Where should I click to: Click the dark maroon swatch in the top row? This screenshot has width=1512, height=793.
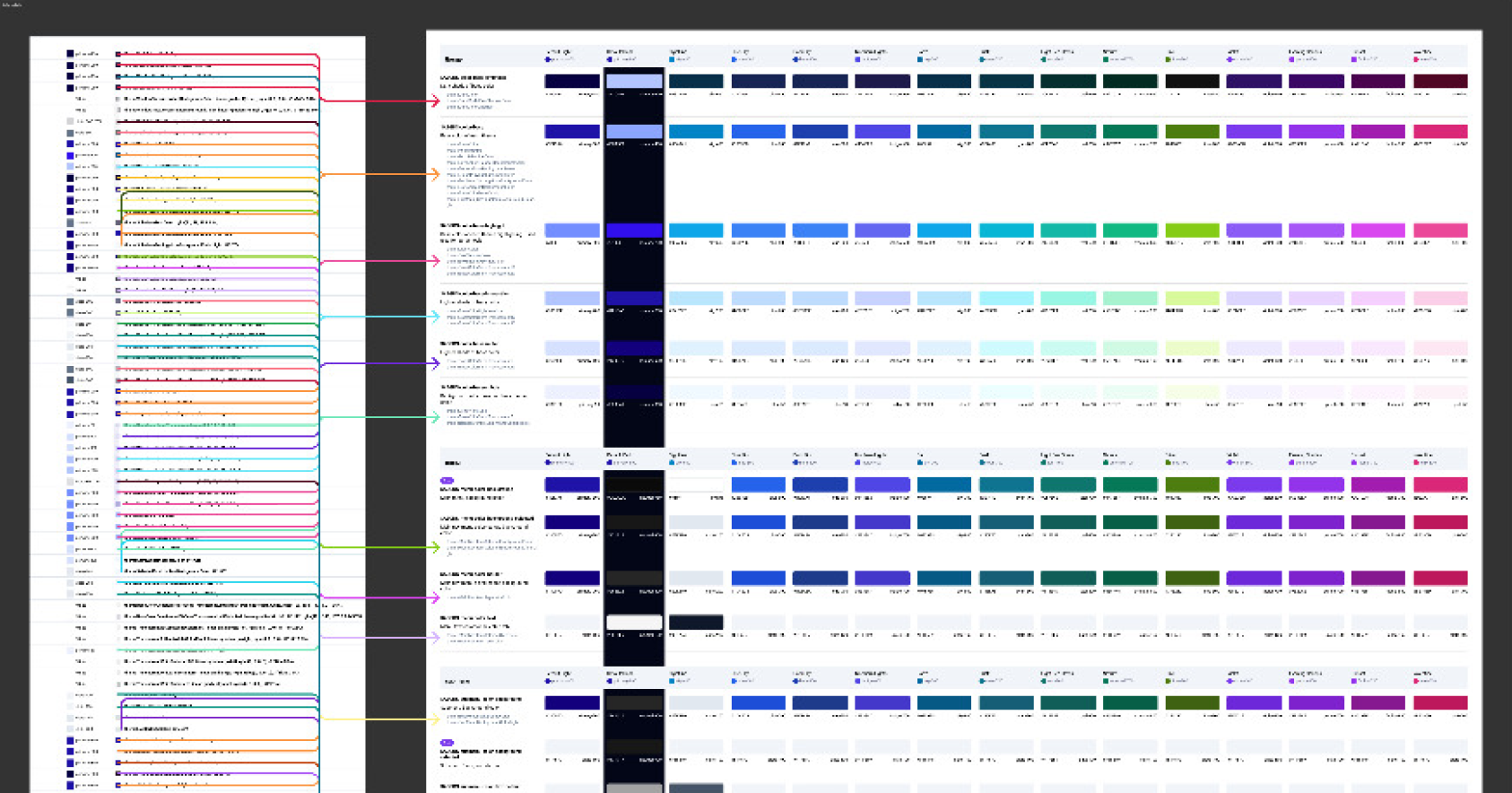click(1440, 82)
